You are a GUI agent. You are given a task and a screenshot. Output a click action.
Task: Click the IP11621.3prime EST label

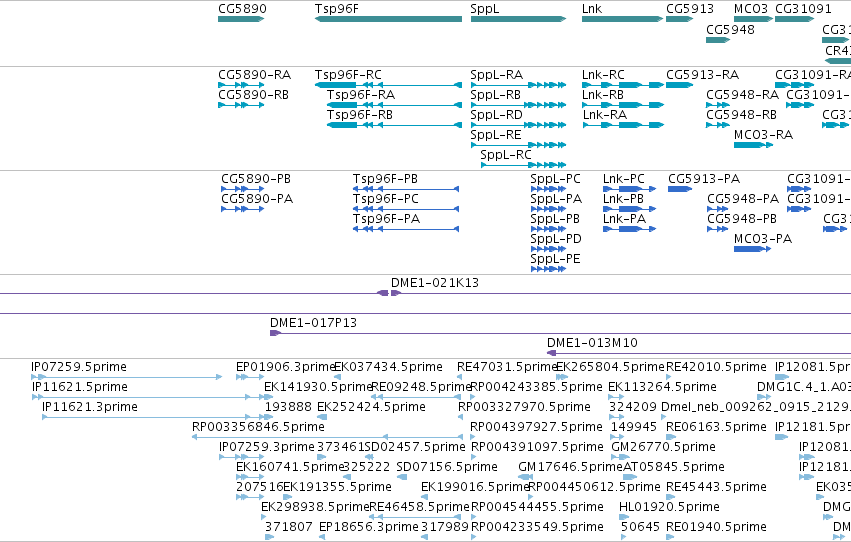90,407
